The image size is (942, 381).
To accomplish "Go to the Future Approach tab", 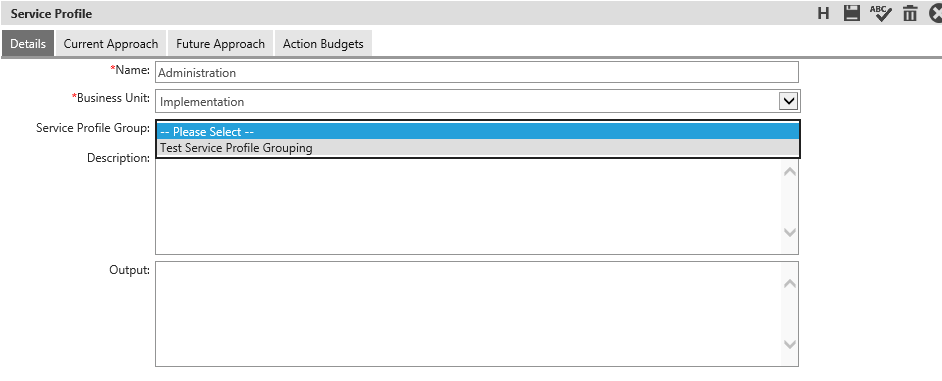I will click(220, 44).
